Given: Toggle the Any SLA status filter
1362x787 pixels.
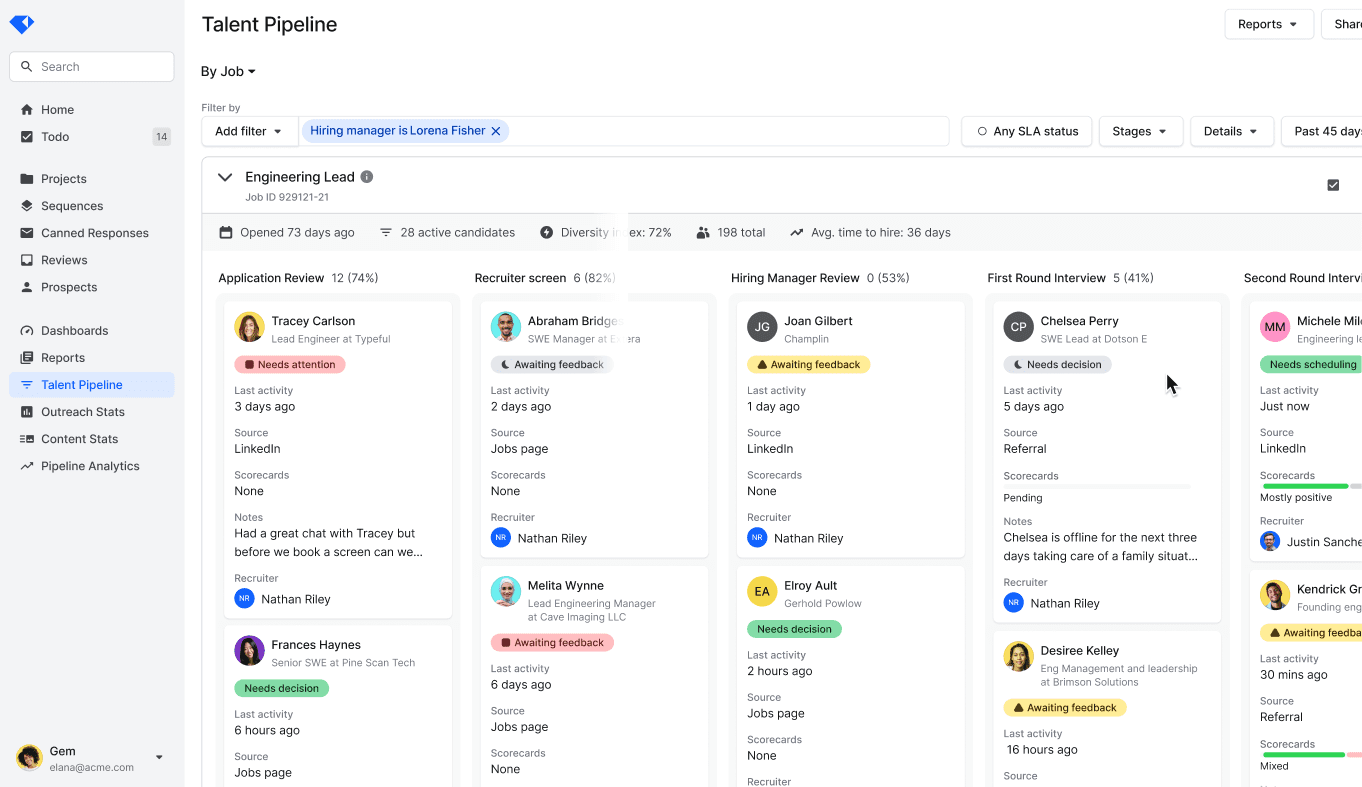Looking at the screenshot, I should click(x=1026, y=130).
